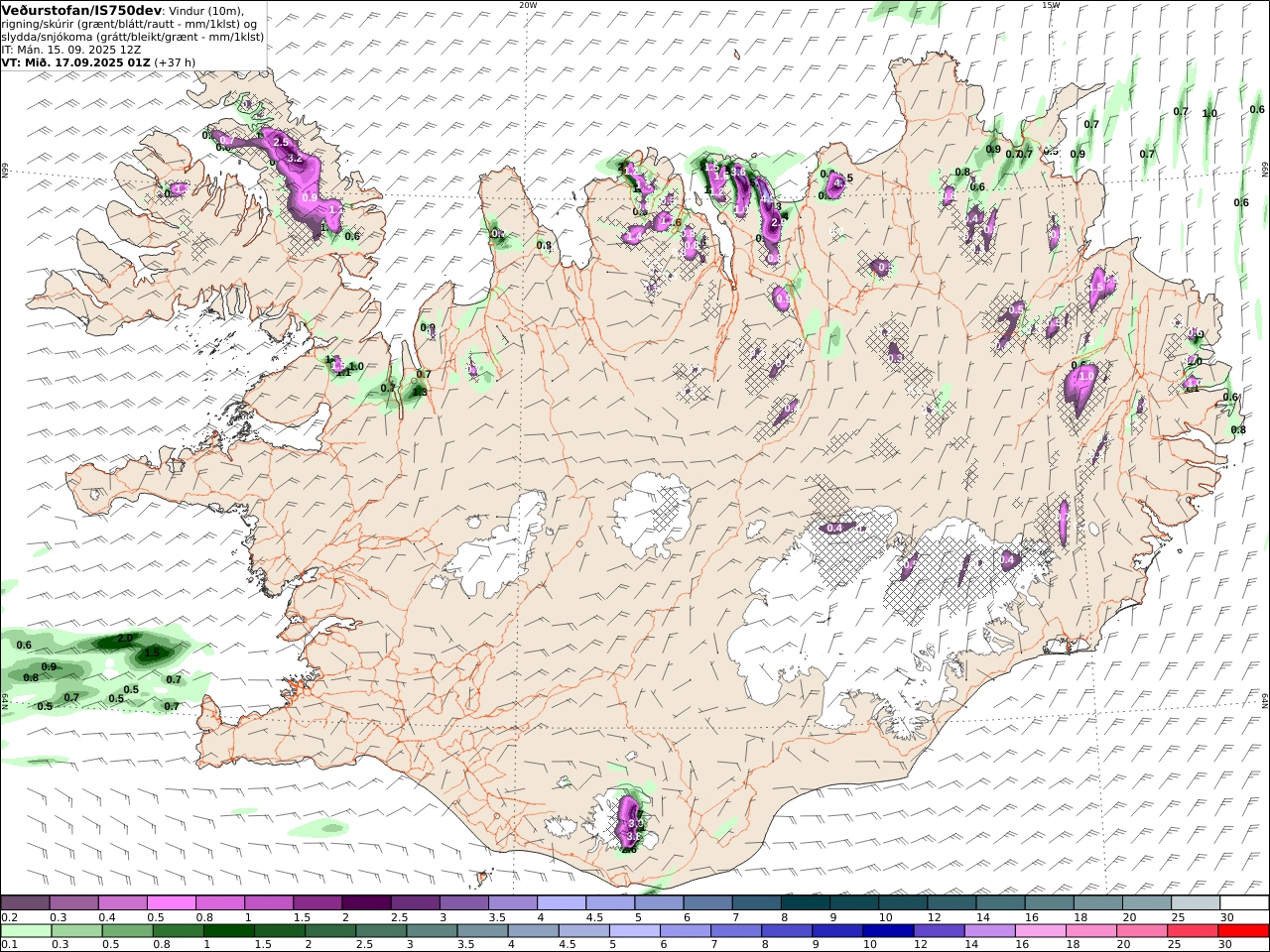1270x952 pixels.
Task: Click the 'VT: Mið. 17.09.2025 01Z' valid time
Action: [x=75, y=61]
